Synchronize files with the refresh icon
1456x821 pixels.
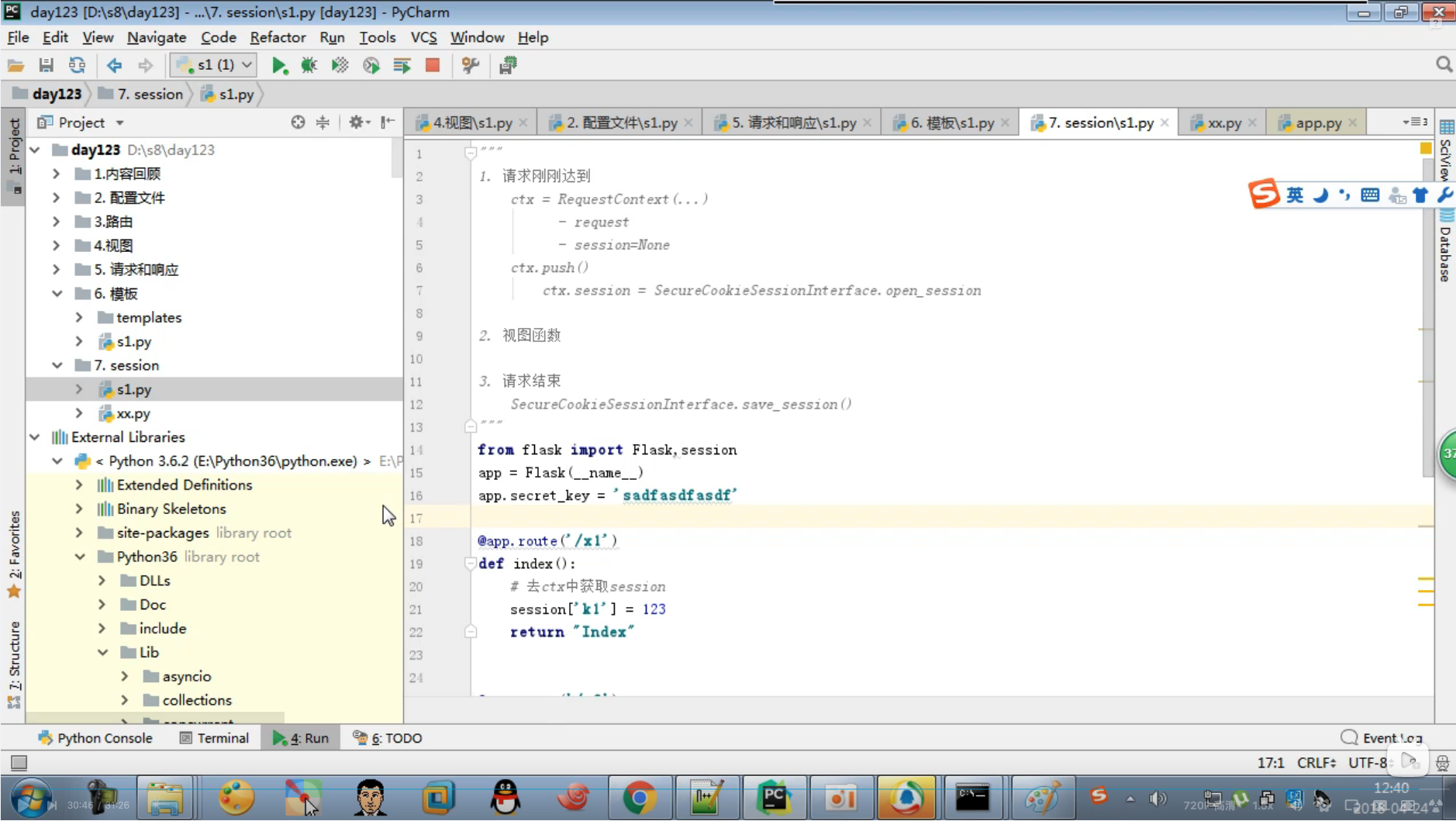click(77, 65)
